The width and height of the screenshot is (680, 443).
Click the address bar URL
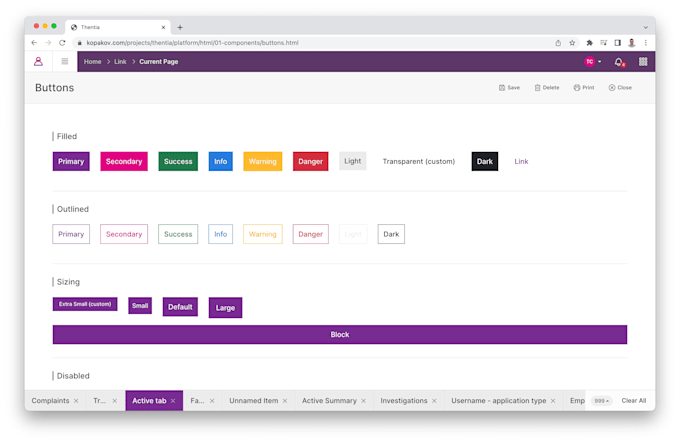tap(193, 42)
